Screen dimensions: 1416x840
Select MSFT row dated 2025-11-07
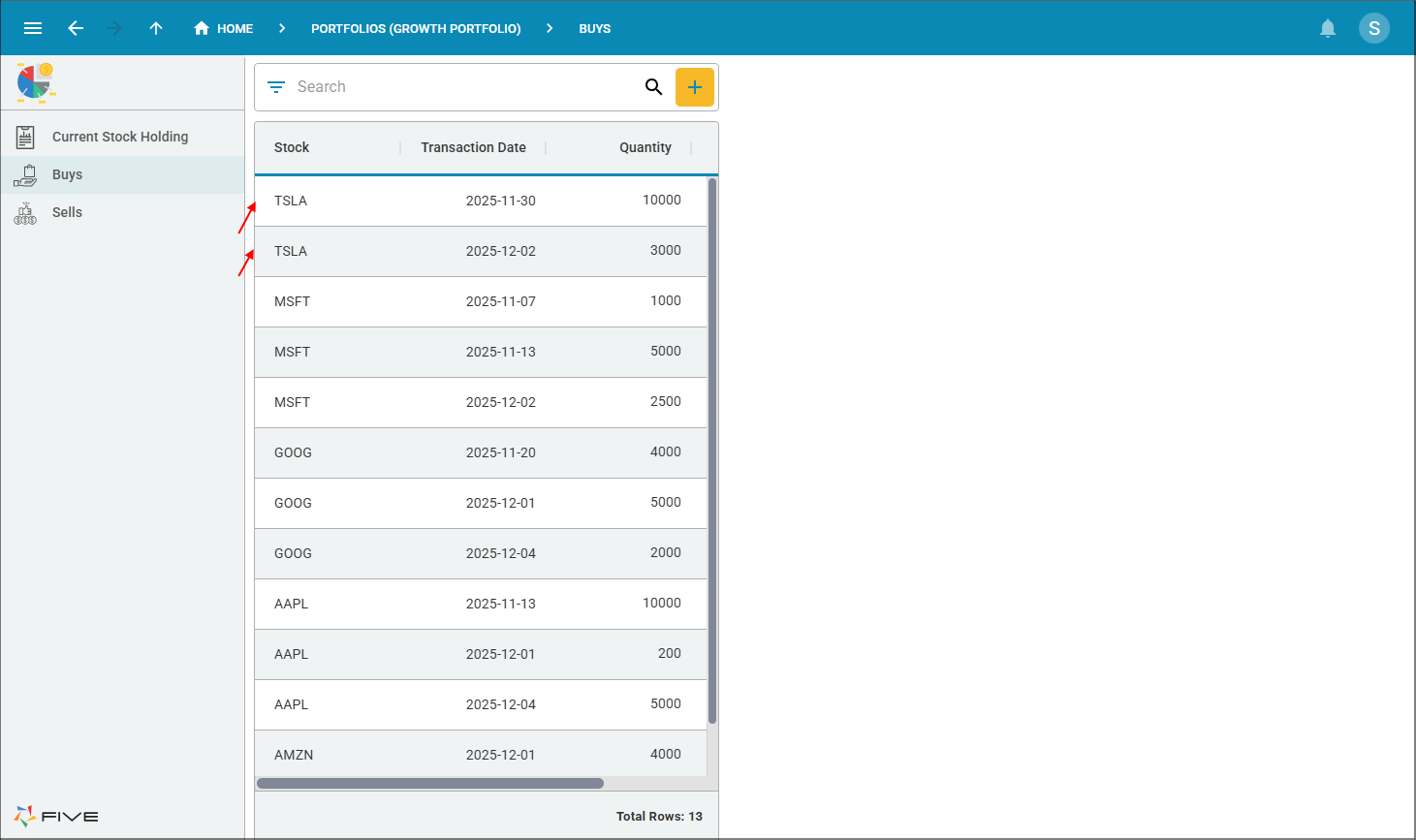point(481,301)
